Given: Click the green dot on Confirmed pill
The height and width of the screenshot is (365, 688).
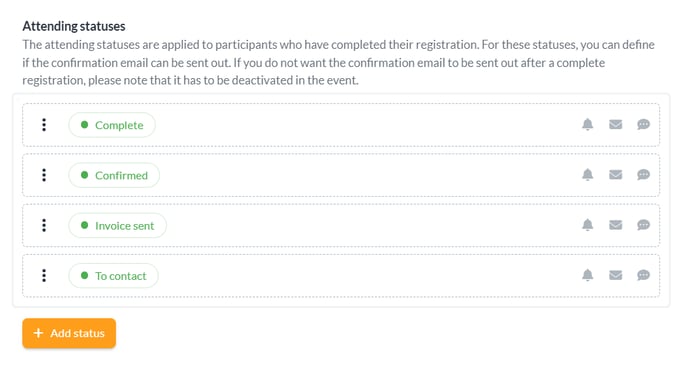Looking at the screenshot, I should tap(85, 175).
